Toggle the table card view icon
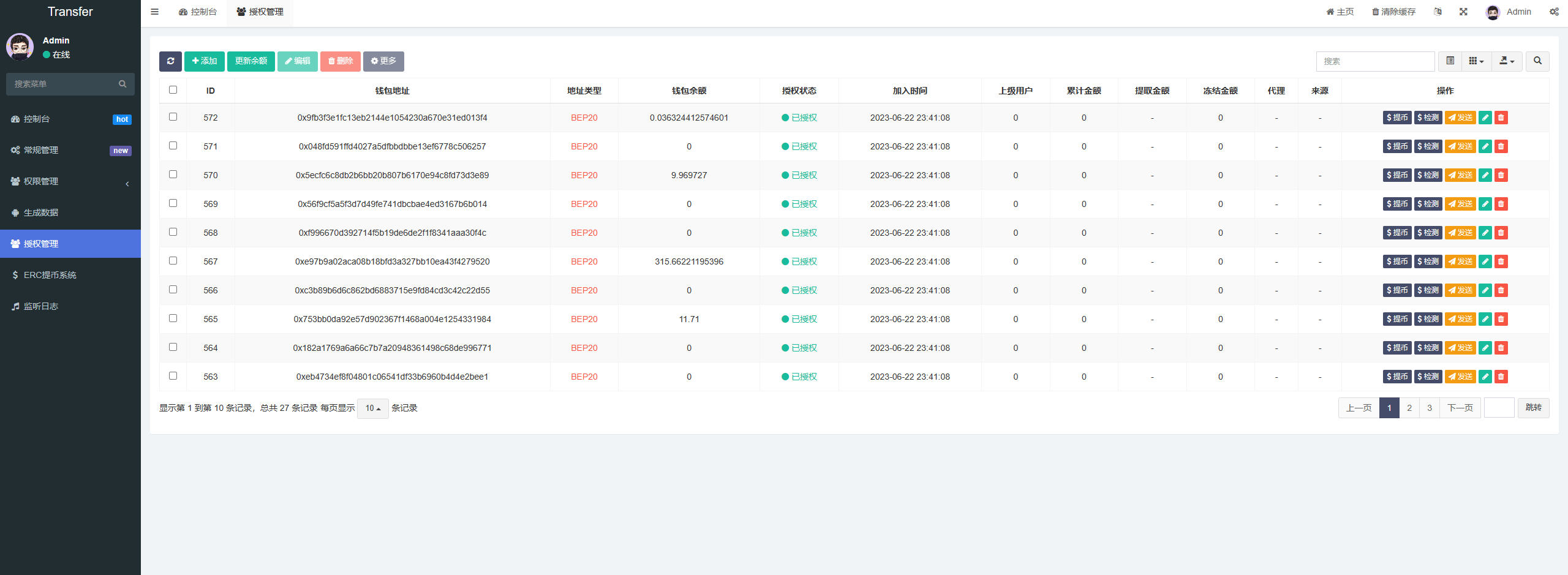Image resolution: width=1568 pixels, height=575 pixels. tap(1450, 61)
